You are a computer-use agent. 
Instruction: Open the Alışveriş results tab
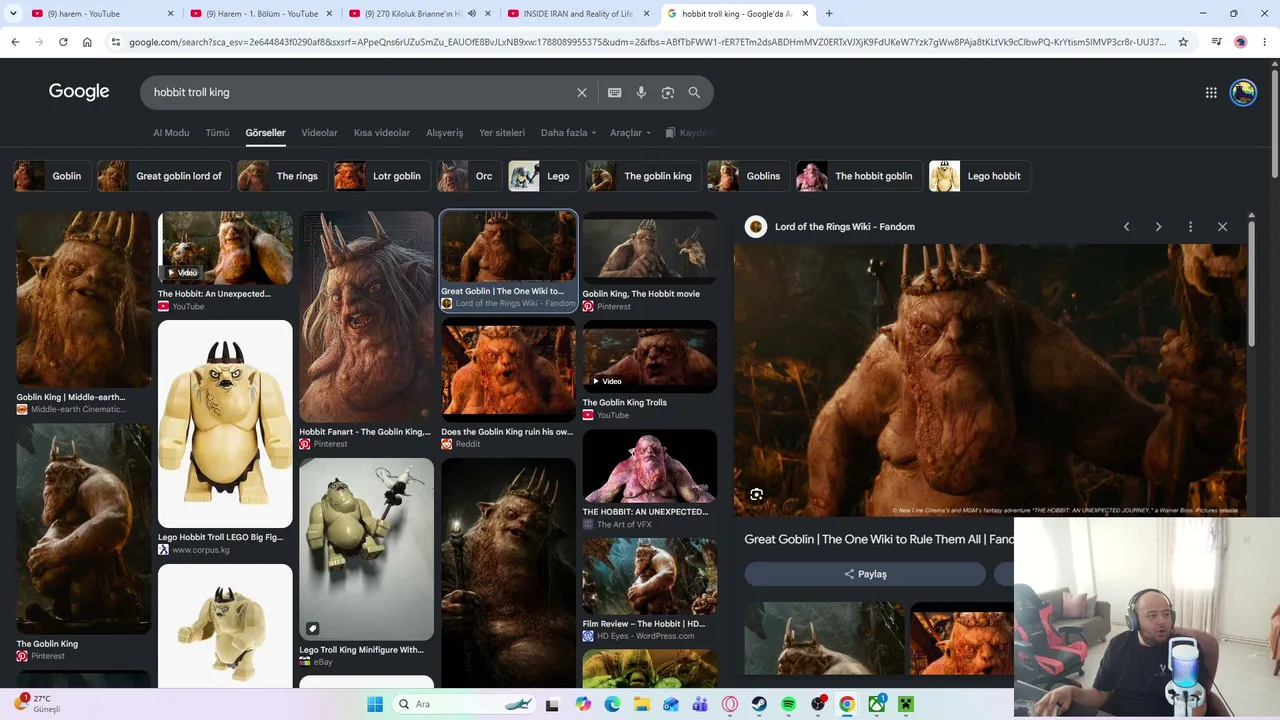[x=445, y=133]
